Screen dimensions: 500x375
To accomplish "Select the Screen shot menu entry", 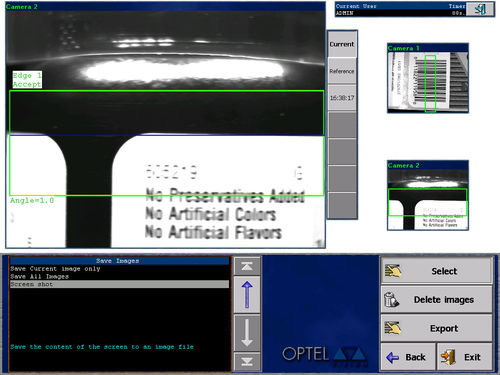I will coord(119,284).
